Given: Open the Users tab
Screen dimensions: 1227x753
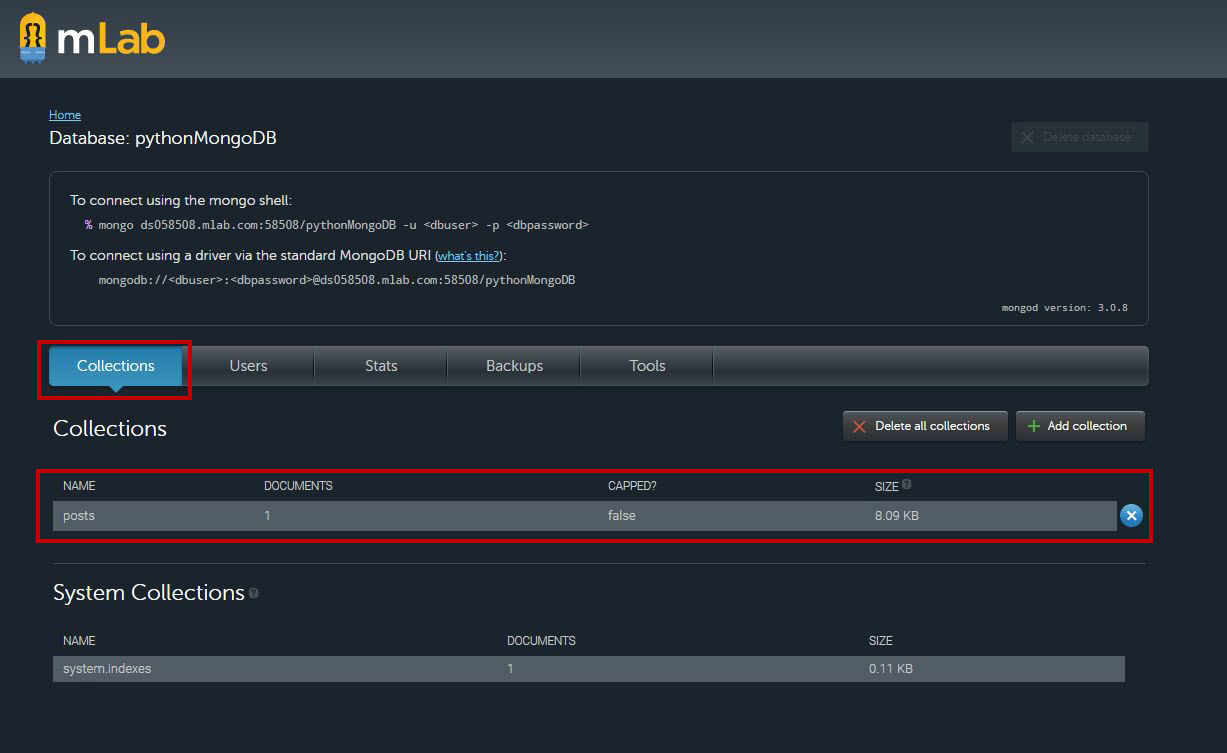Looking at the screenshot, I should coord(248,366).
